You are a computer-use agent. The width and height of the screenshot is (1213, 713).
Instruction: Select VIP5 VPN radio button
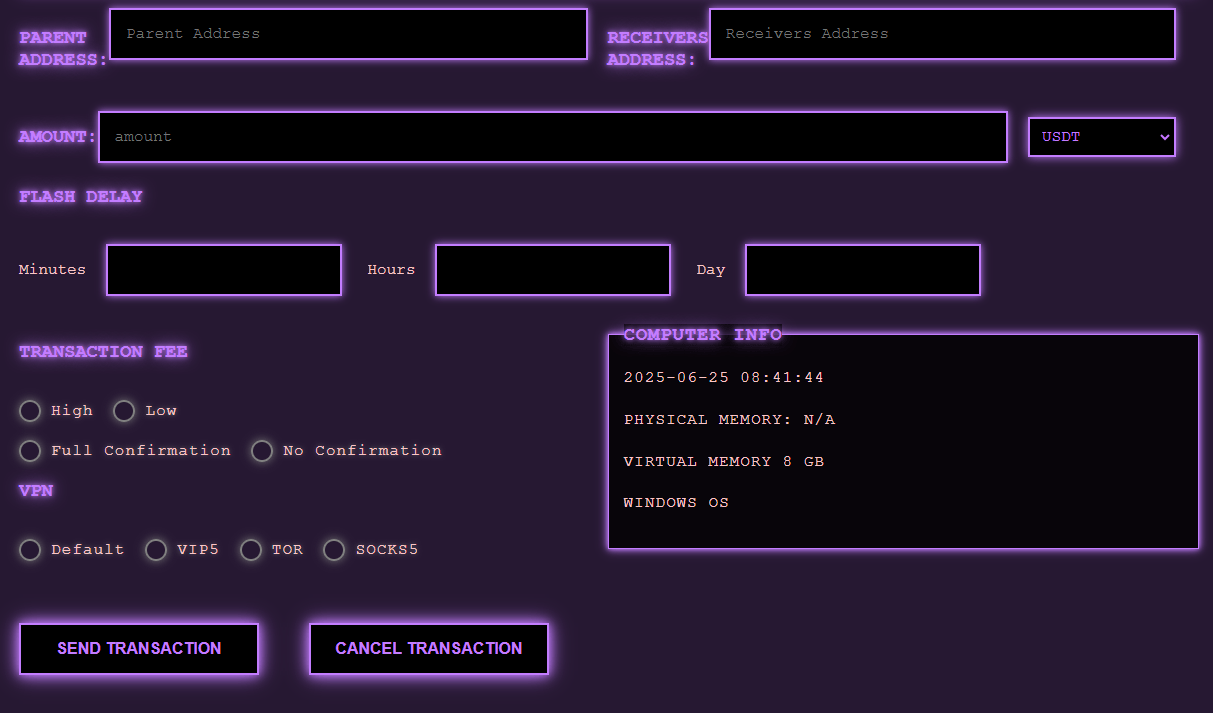pyautogui.click(x=156, y=550)
